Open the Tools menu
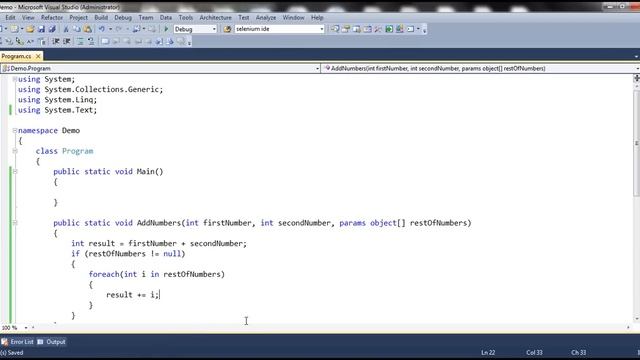Image resolution: width=640 pixels, height=360 pixels. point(185,18)
